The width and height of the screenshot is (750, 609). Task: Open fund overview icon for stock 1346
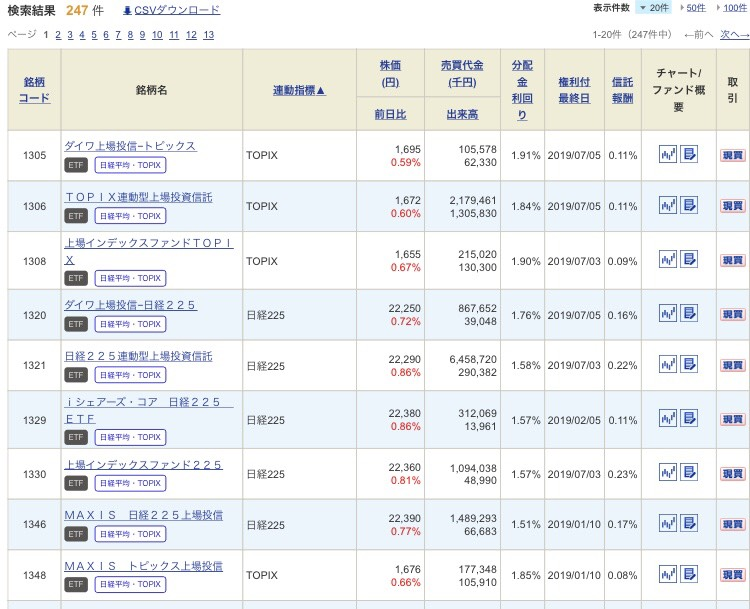[x=689, y=523]
